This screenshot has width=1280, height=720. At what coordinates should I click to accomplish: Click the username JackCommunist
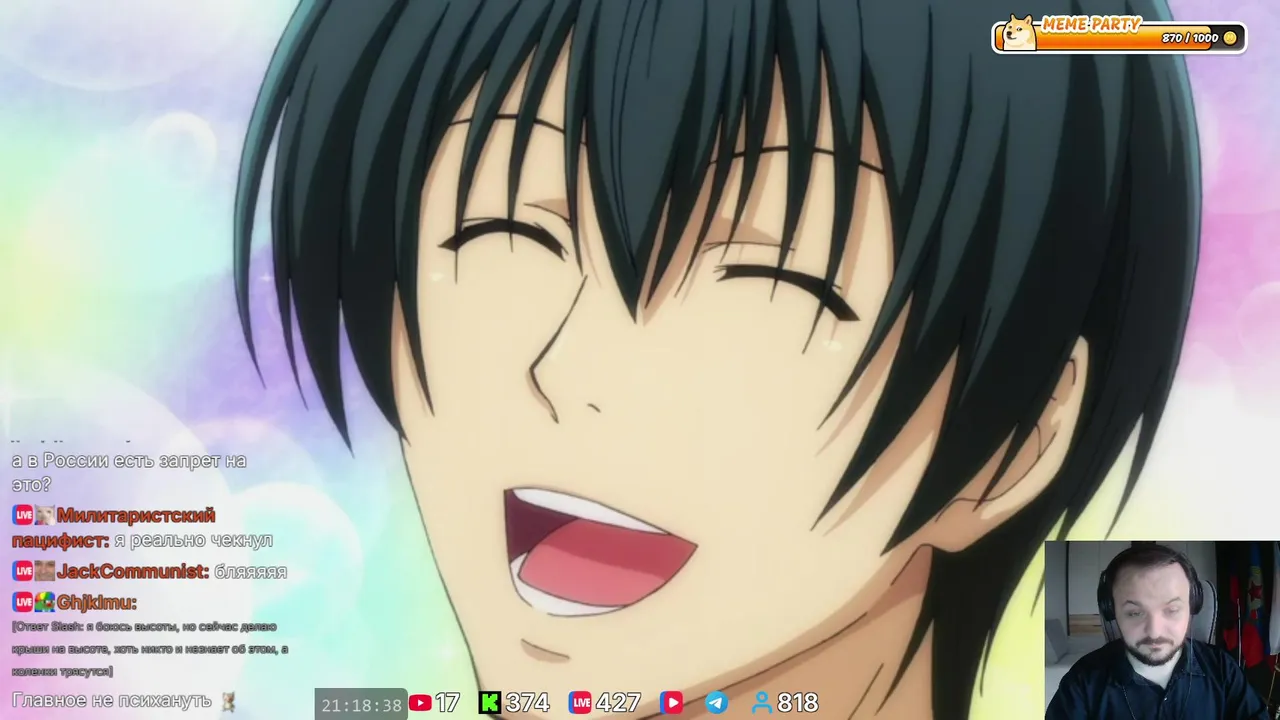(x=133, y=571)
